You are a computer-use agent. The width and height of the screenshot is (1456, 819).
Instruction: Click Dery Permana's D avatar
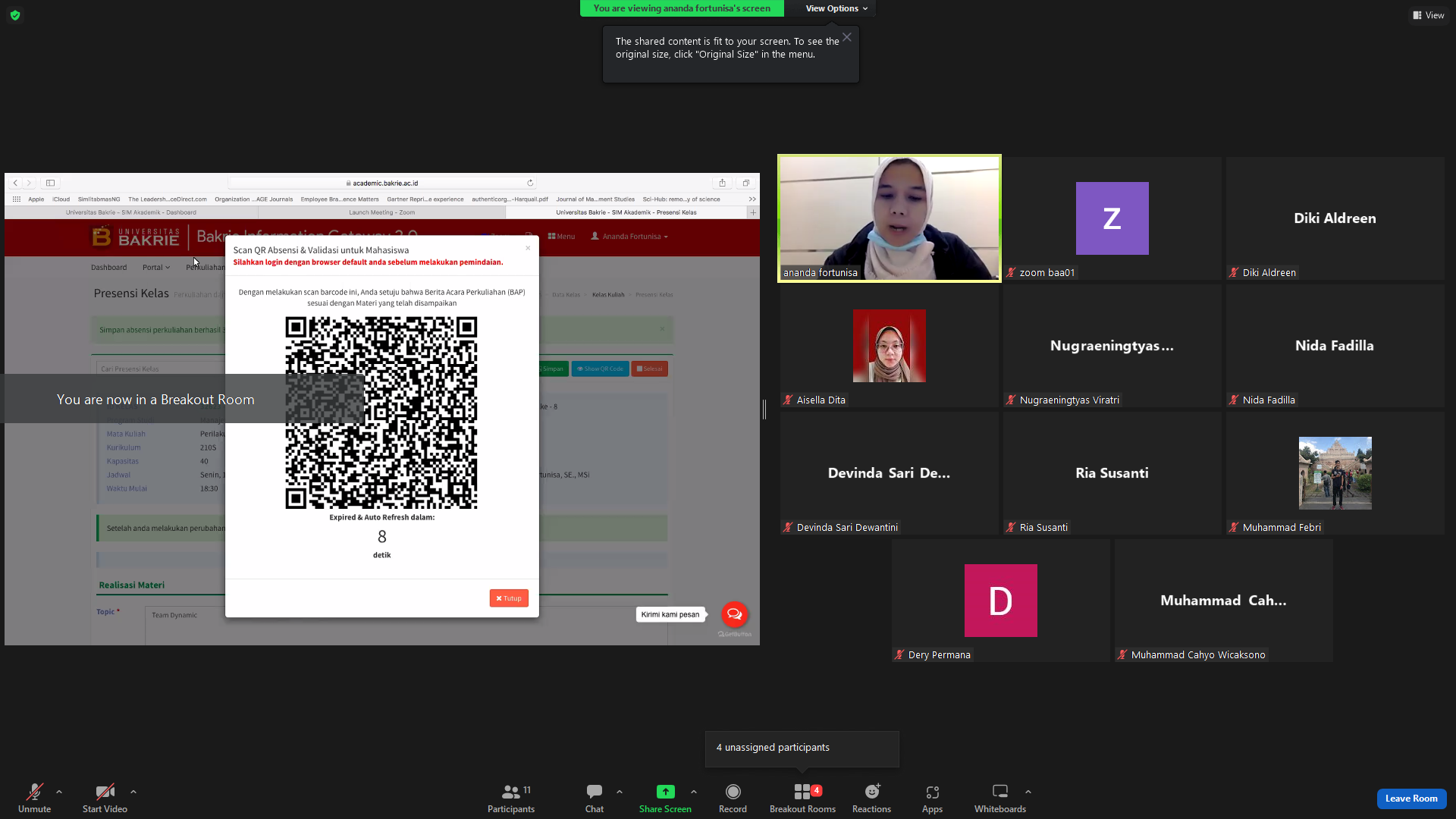pyautogui.click(x=1000, y=601)
